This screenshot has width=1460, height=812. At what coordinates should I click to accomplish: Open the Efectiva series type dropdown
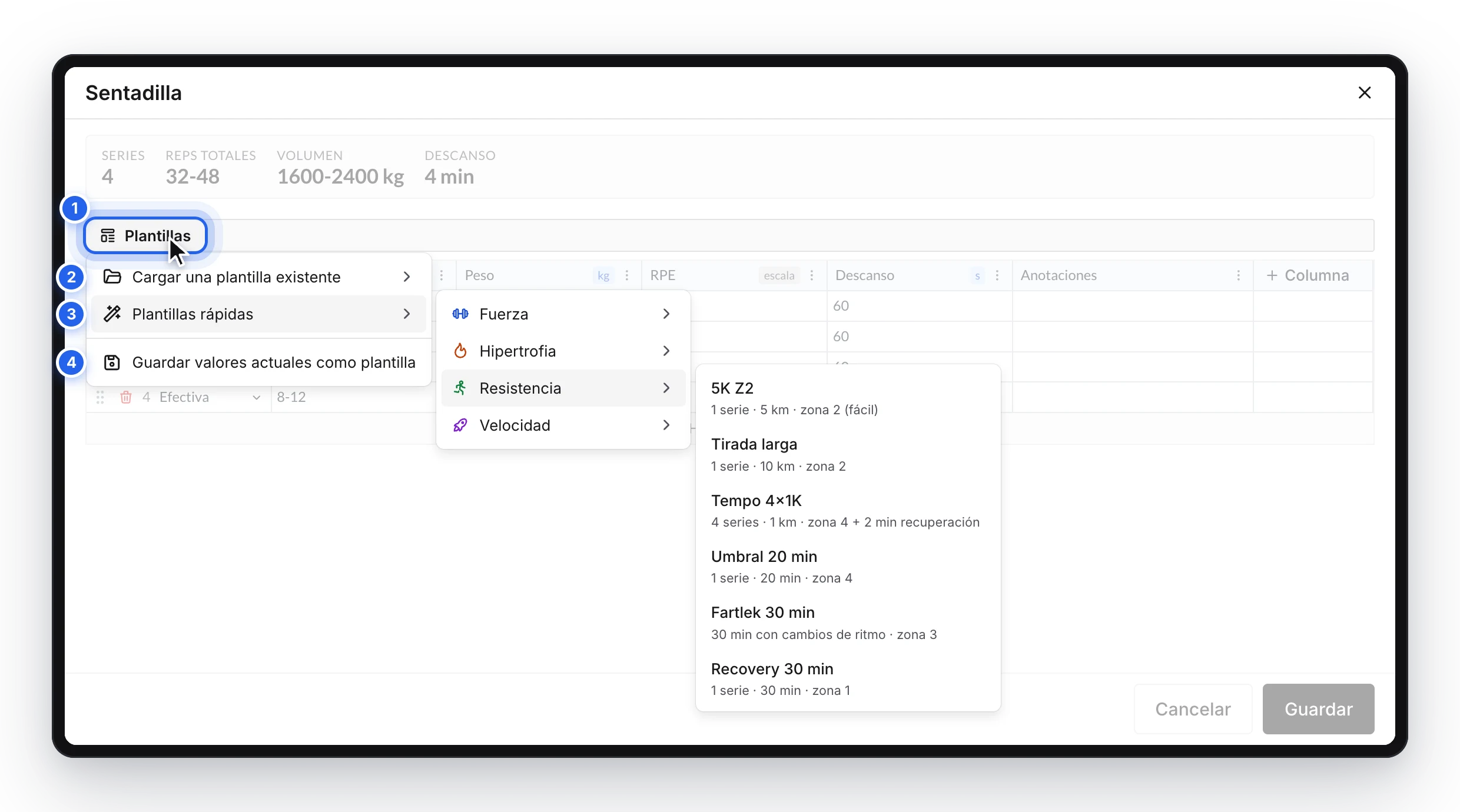[x=210, y=397]
